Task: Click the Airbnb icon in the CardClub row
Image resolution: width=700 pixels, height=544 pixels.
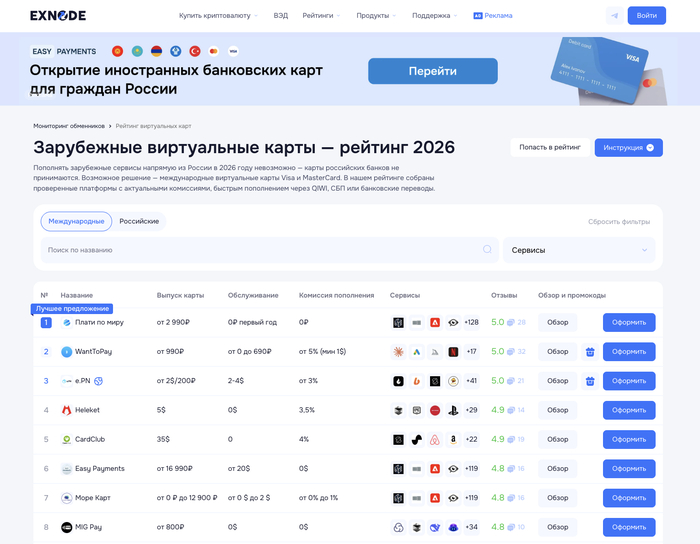Action: coord(435,439)
